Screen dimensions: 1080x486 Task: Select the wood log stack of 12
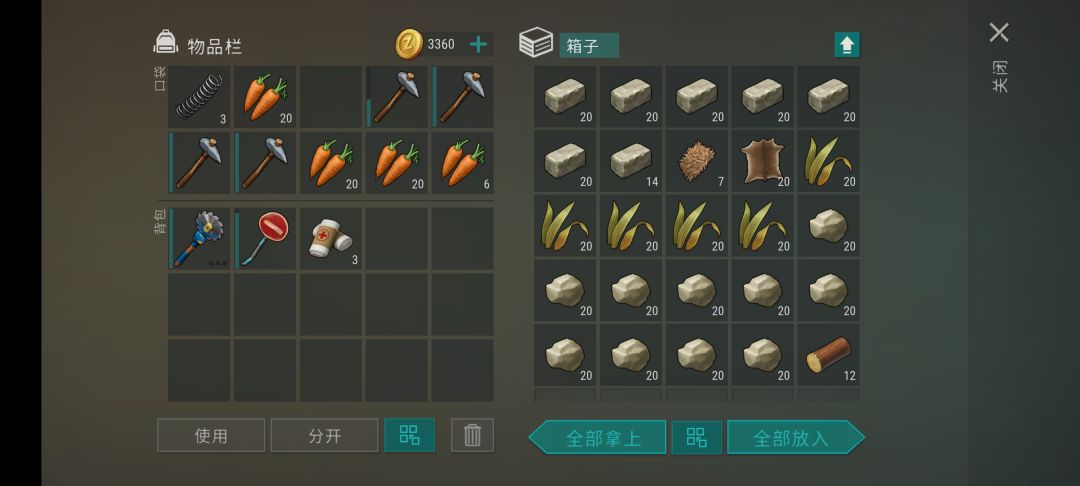tap(828, 355)
